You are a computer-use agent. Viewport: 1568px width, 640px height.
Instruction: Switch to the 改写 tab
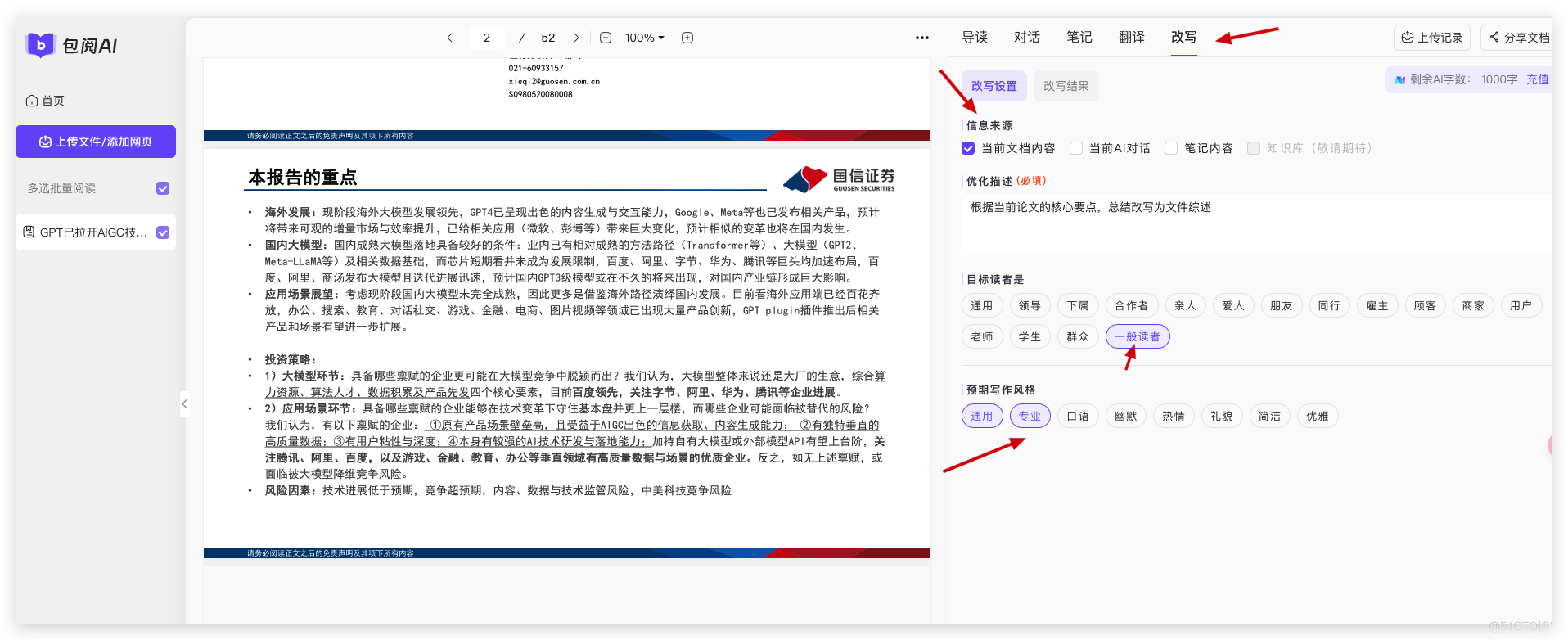click(x=1184, y=38)
